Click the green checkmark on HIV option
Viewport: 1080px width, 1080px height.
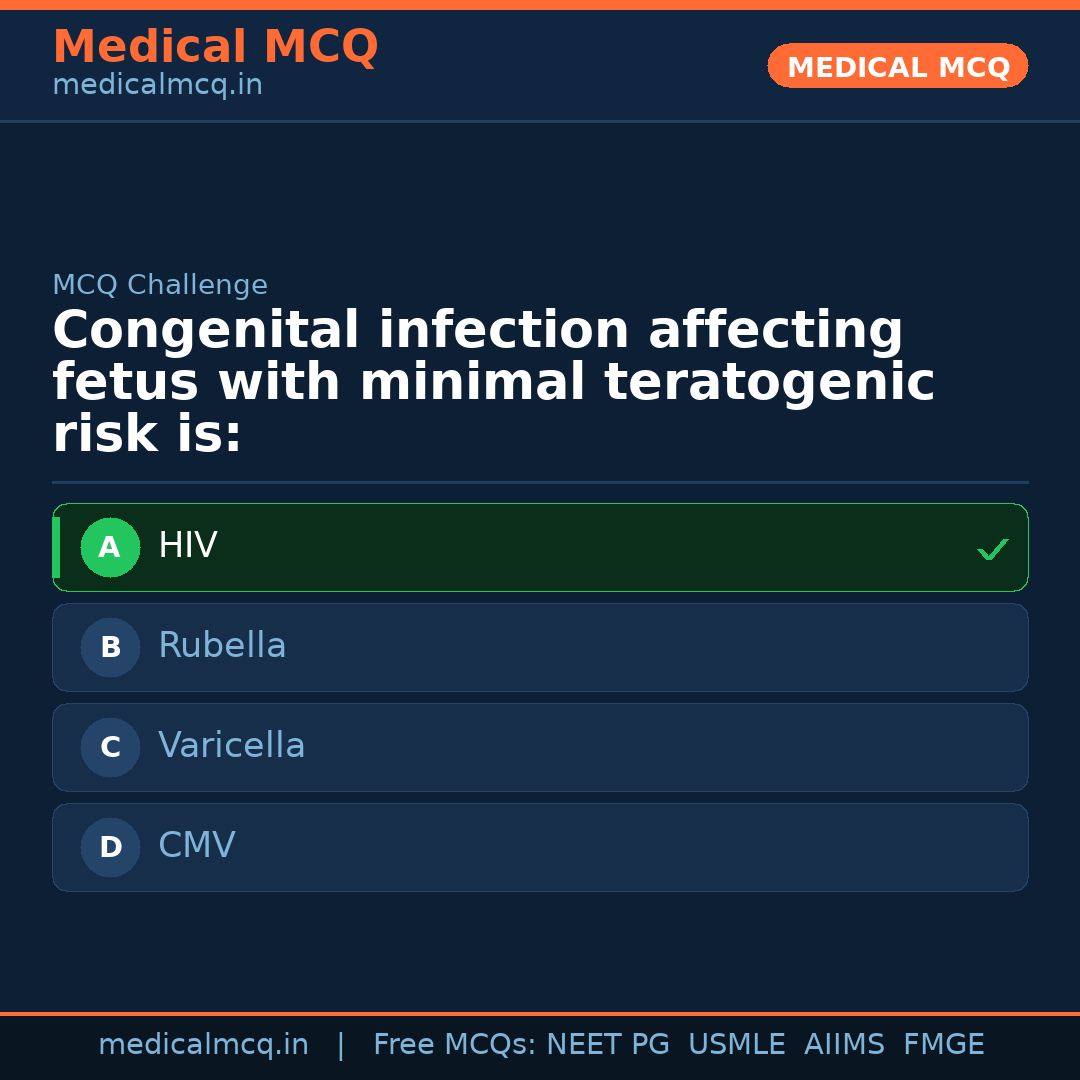click(992, 549)
